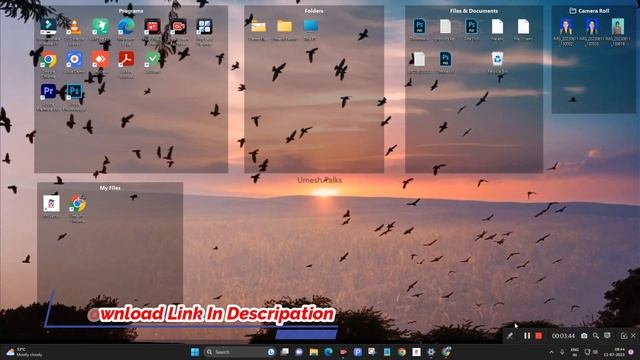640x360 pixels.
Task: Open Adobe Acrobat from Programs group
Action: coord(126,60)
